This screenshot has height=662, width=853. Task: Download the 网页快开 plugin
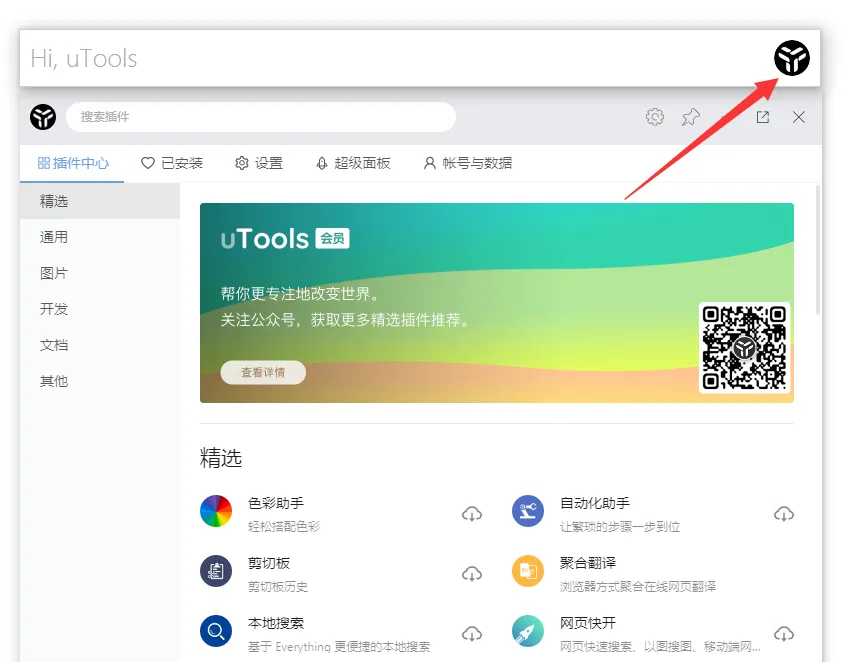coord(783,634)
